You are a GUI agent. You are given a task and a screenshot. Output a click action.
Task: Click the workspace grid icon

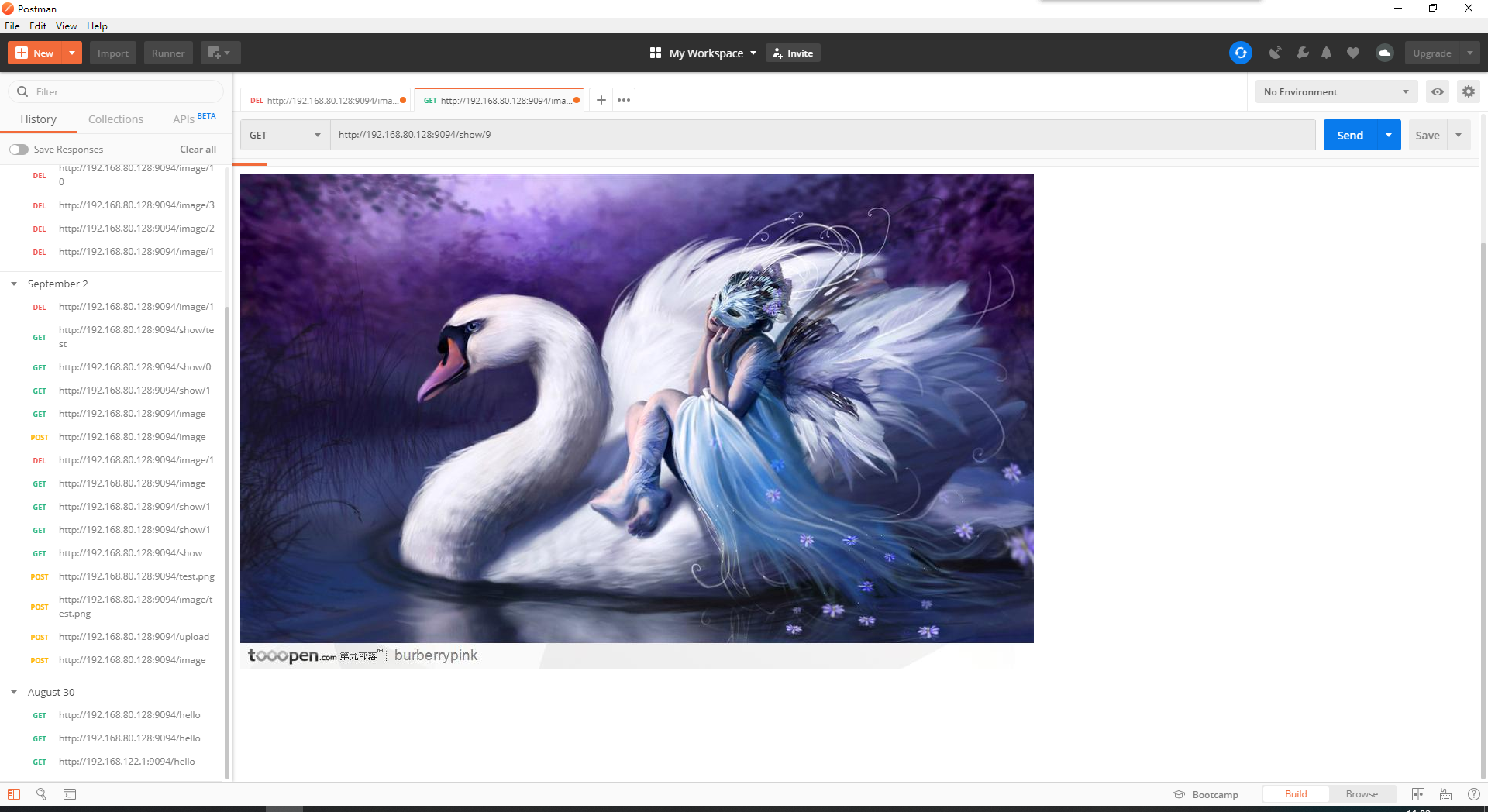pos(656,53)
